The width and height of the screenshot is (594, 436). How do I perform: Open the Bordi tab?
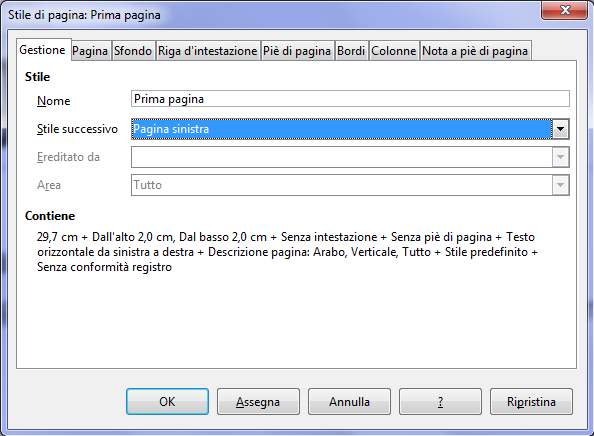point(351,51)
